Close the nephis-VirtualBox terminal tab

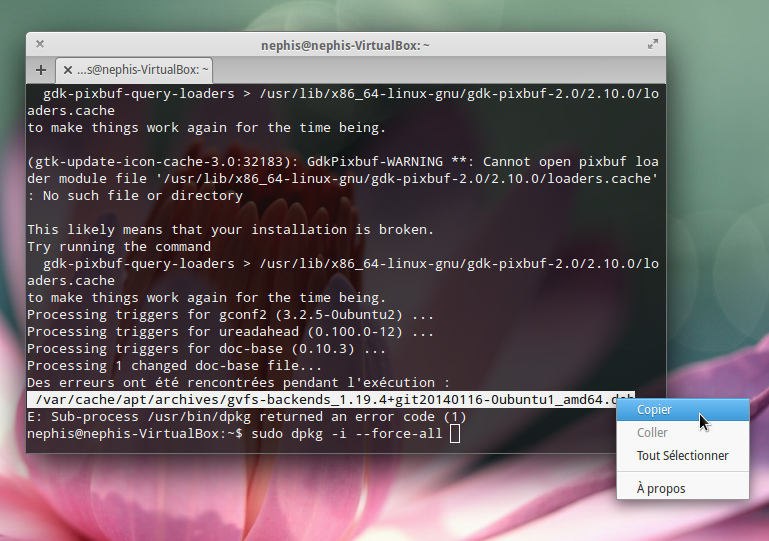68,70
